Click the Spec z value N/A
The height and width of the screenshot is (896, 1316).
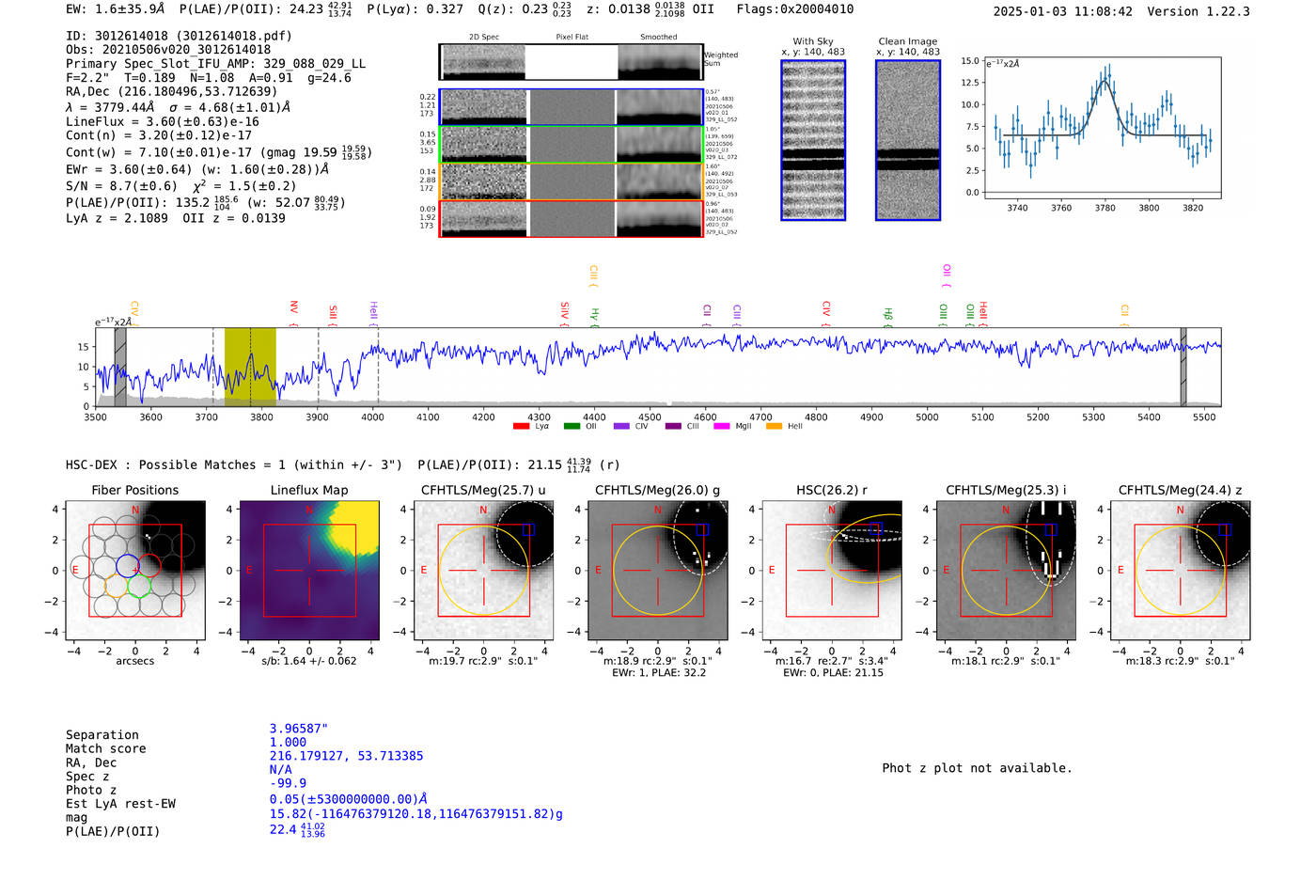[281, 770]
